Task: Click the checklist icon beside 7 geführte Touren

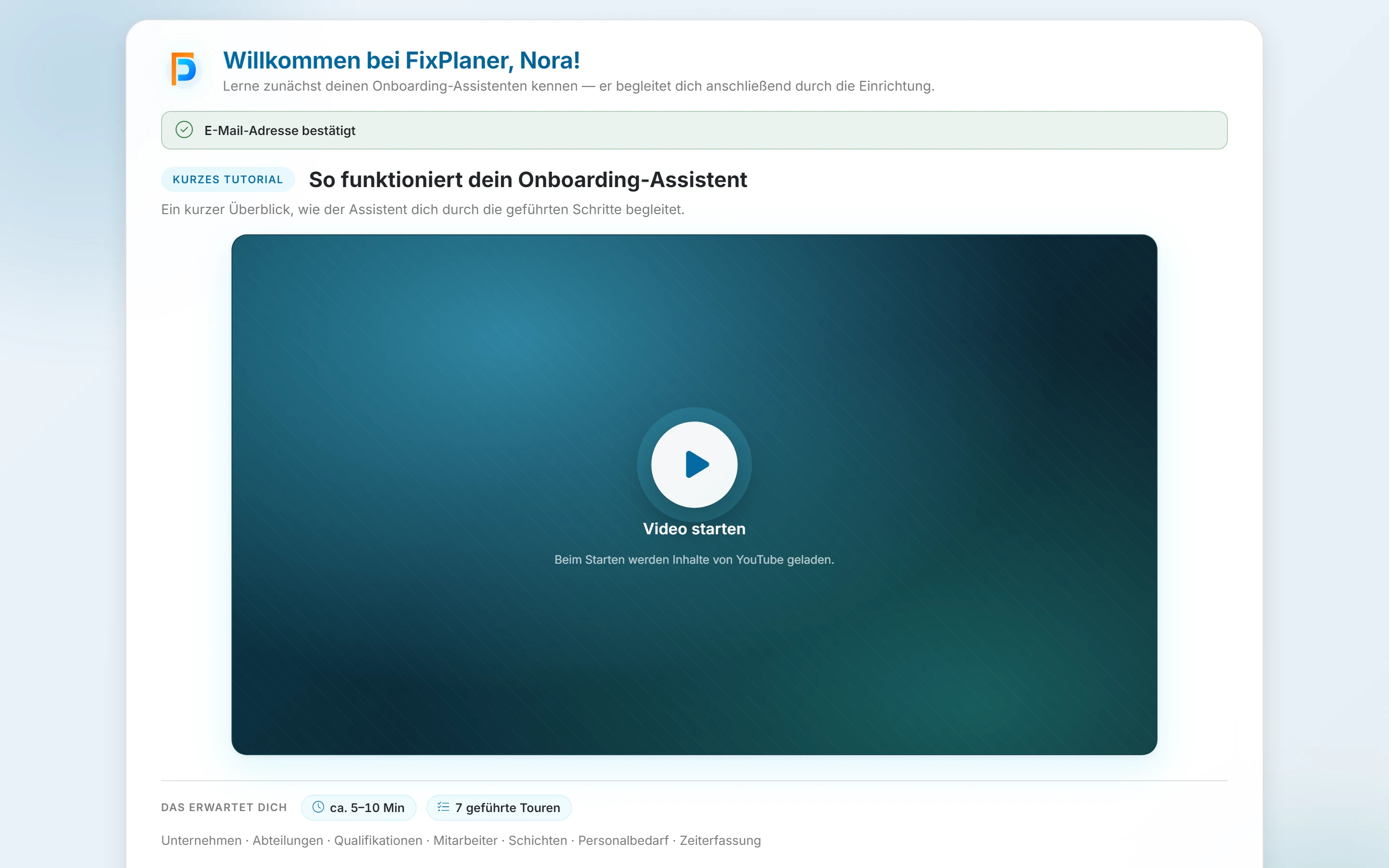Action: (443, 807)
